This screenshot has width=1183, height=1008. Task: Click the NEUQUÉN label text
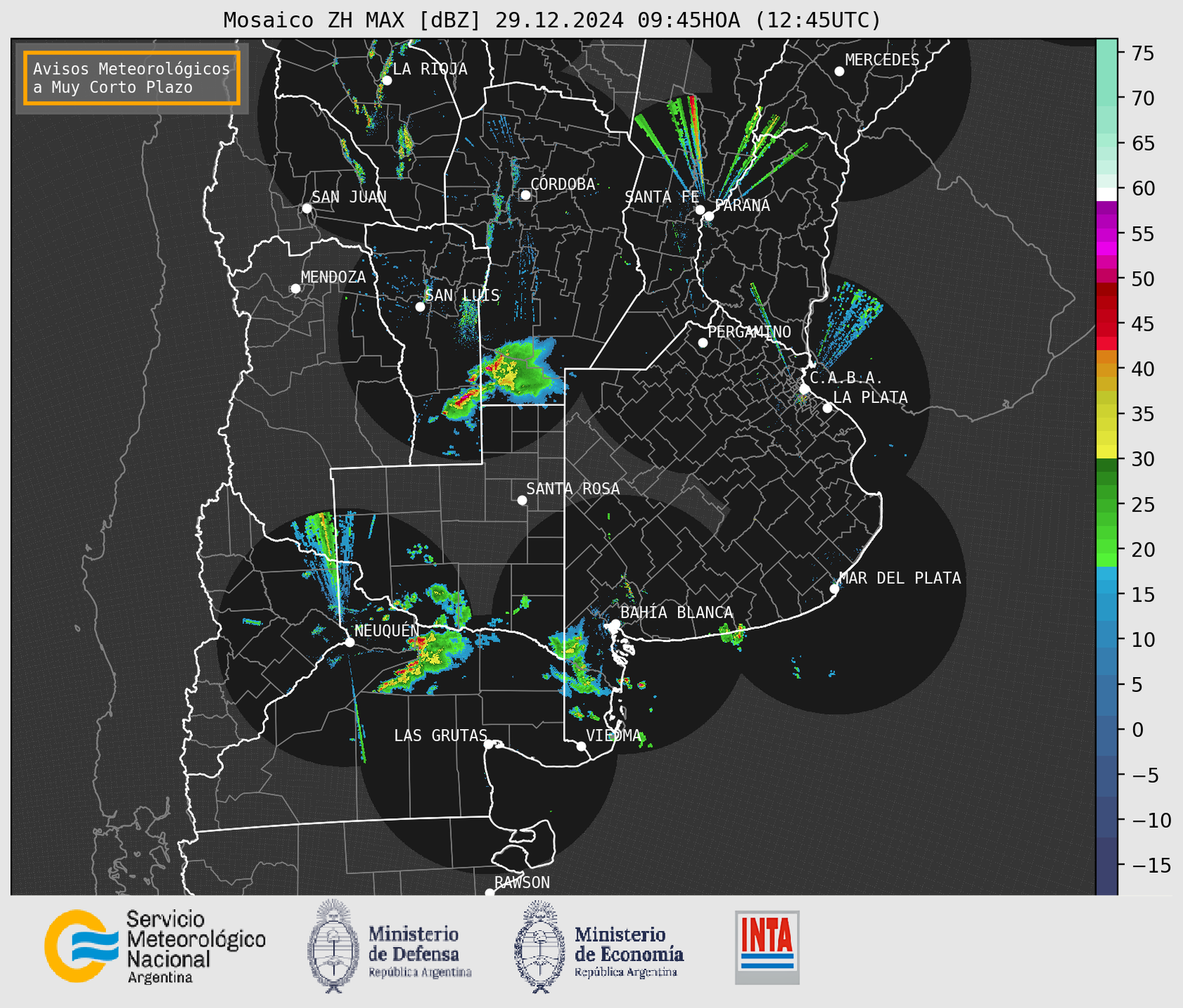(x=386, y=630)
